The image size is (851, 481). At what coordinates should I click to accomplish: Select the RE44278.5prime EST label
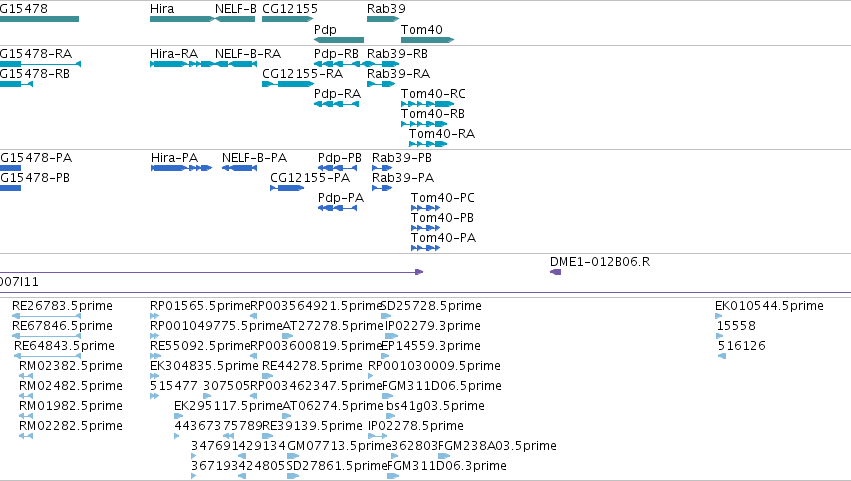point(312,366)
